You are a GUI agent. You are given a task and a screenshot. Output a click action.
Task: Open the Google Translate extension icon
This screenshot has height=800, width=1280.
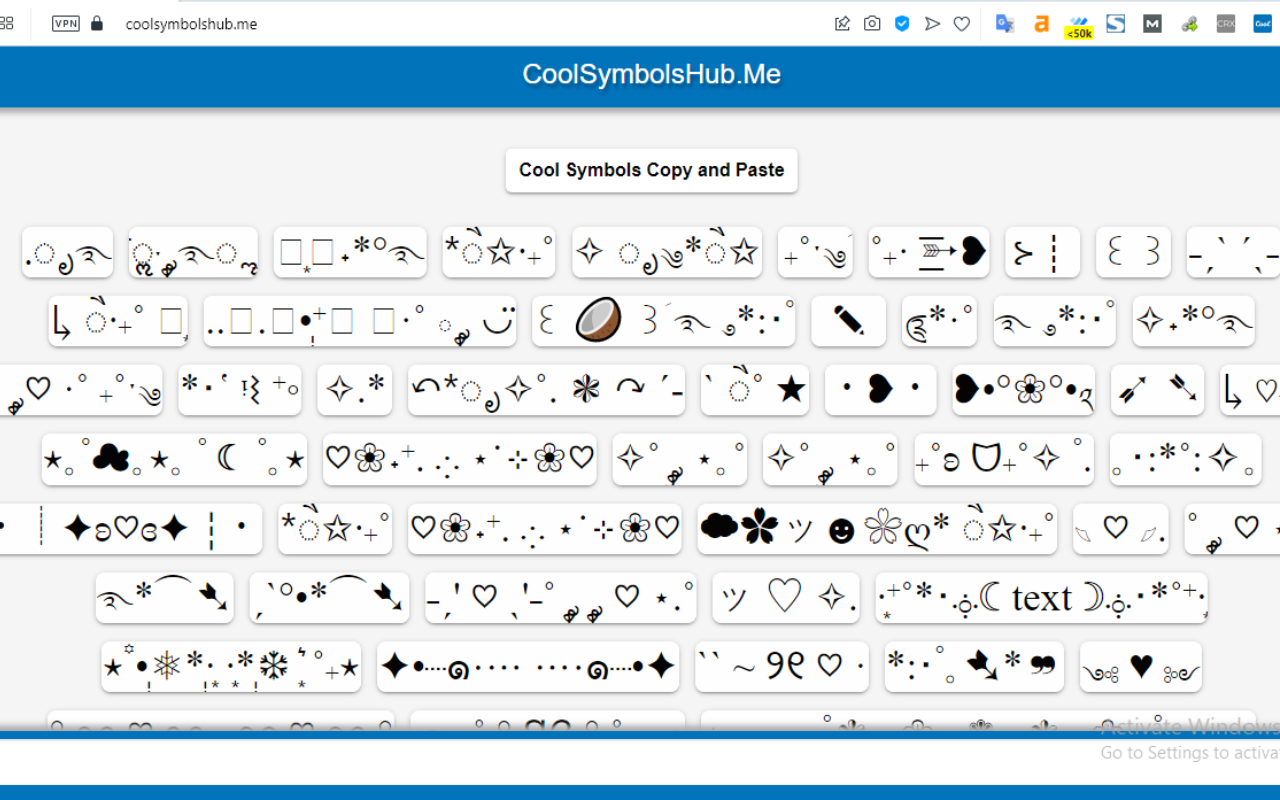[x=1005, y=23]
